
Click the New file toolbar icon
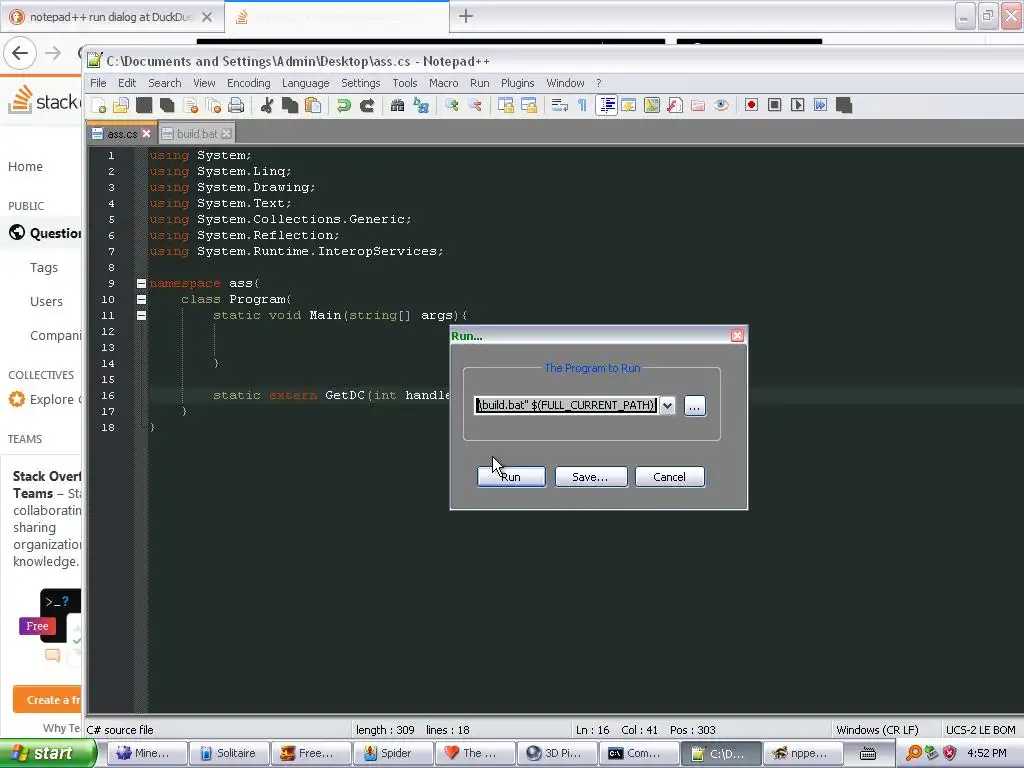point(99,105)
